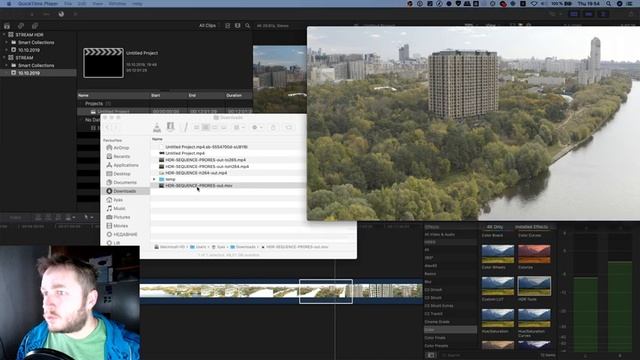Select All Video & Audio effects category
This screenshot has width=640, height=360.
(x=440, y=235)
